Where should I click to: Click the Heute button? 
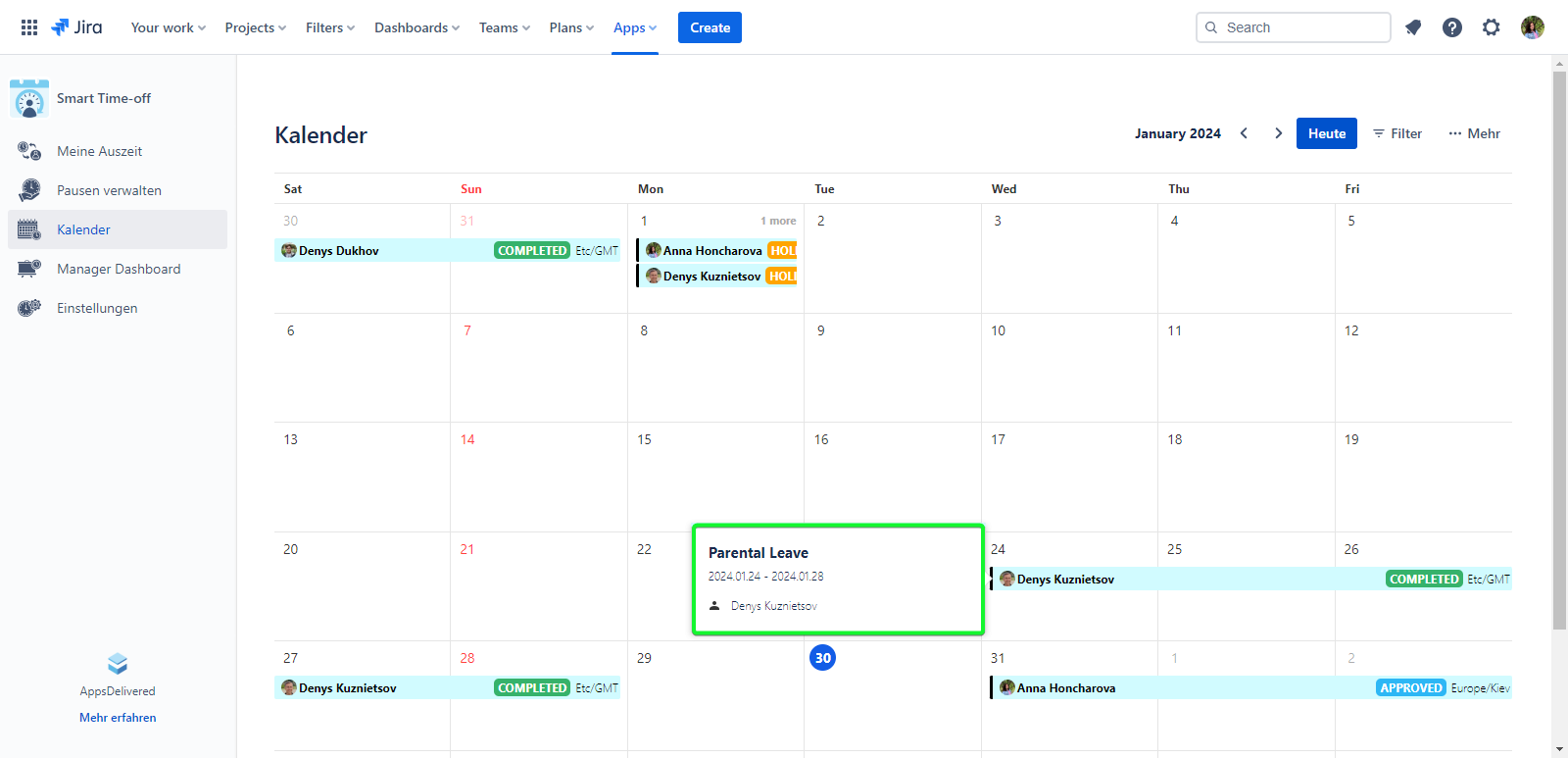point(1326,133)
